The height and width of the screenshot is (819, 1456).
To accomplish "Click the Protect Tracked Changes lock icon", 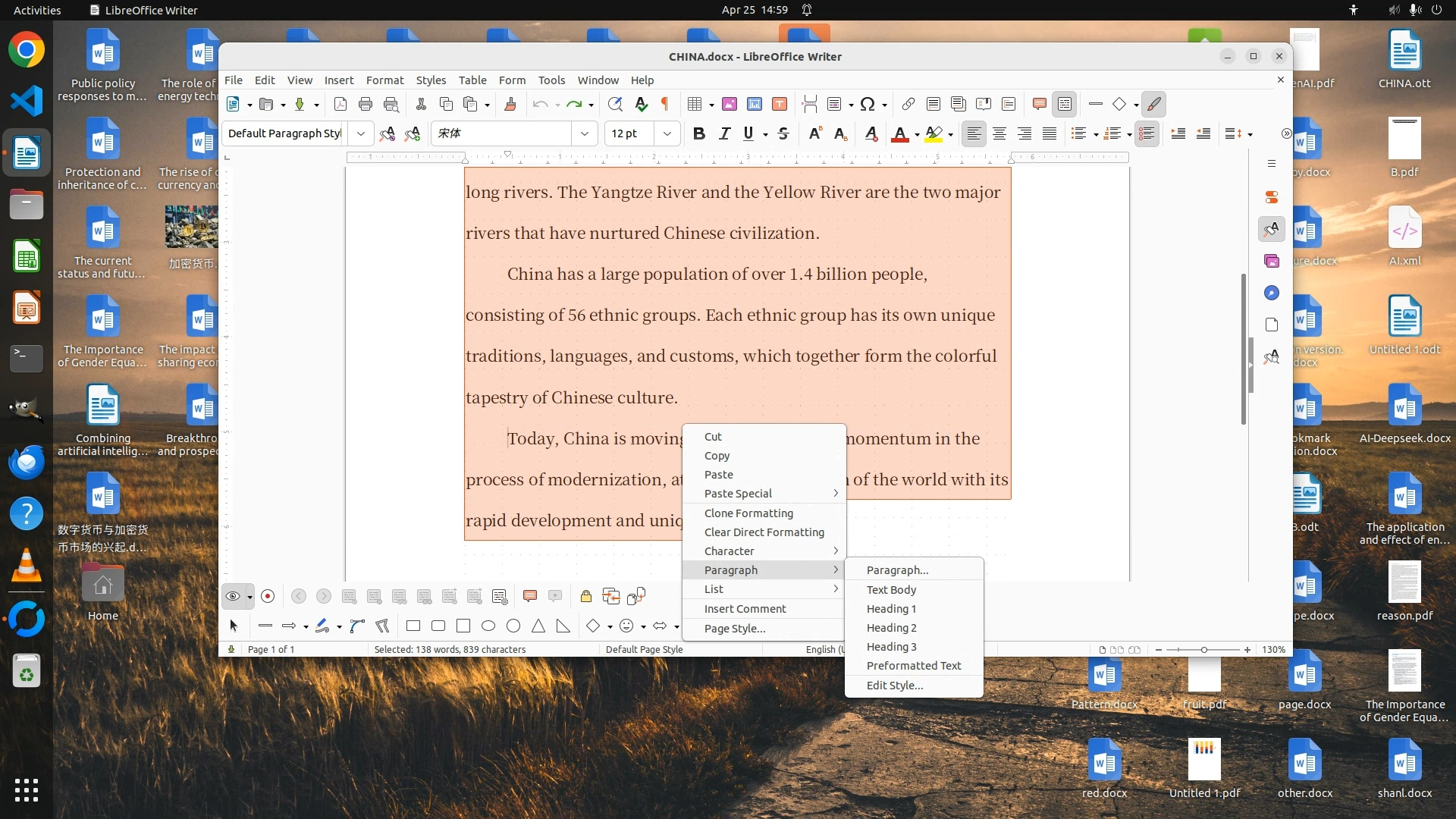I will click(x=585, y=597).
